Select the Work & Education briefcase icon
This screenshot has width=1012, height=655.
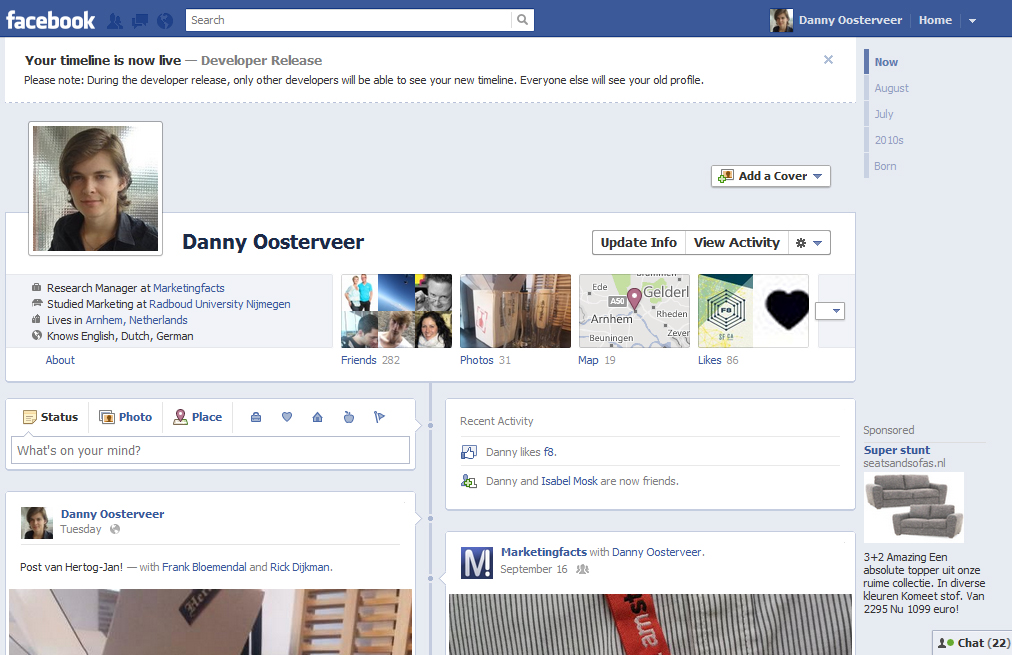[x=256, y=417]
